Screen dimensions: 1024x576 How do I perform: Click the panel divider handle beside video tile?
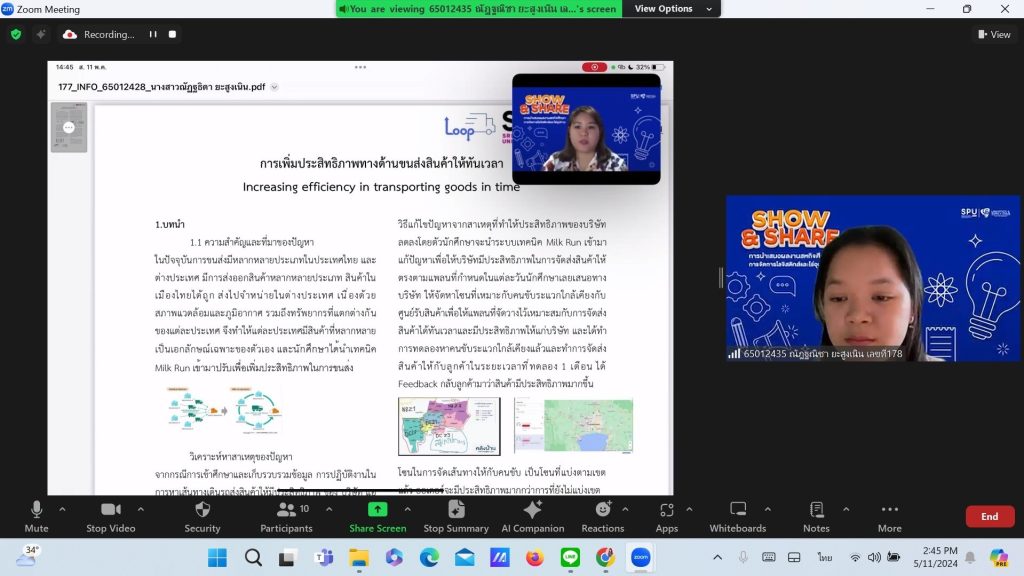click(721, 278)
